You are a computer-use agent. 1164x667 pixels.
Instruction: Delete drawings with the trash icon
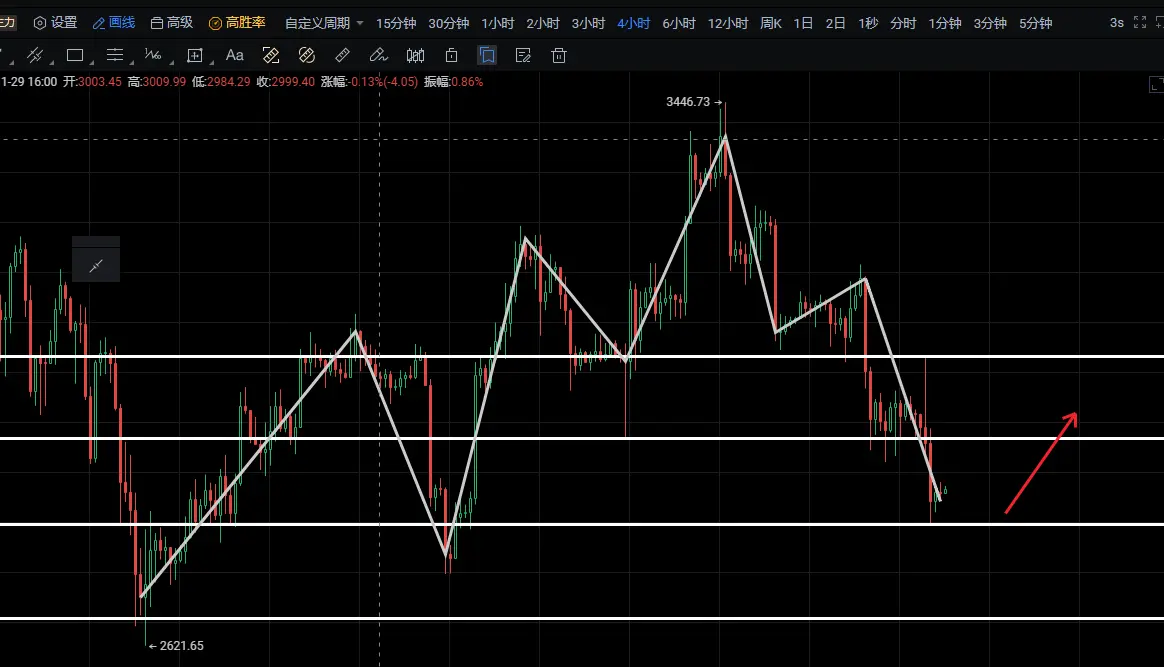click(x=559, y=55)
